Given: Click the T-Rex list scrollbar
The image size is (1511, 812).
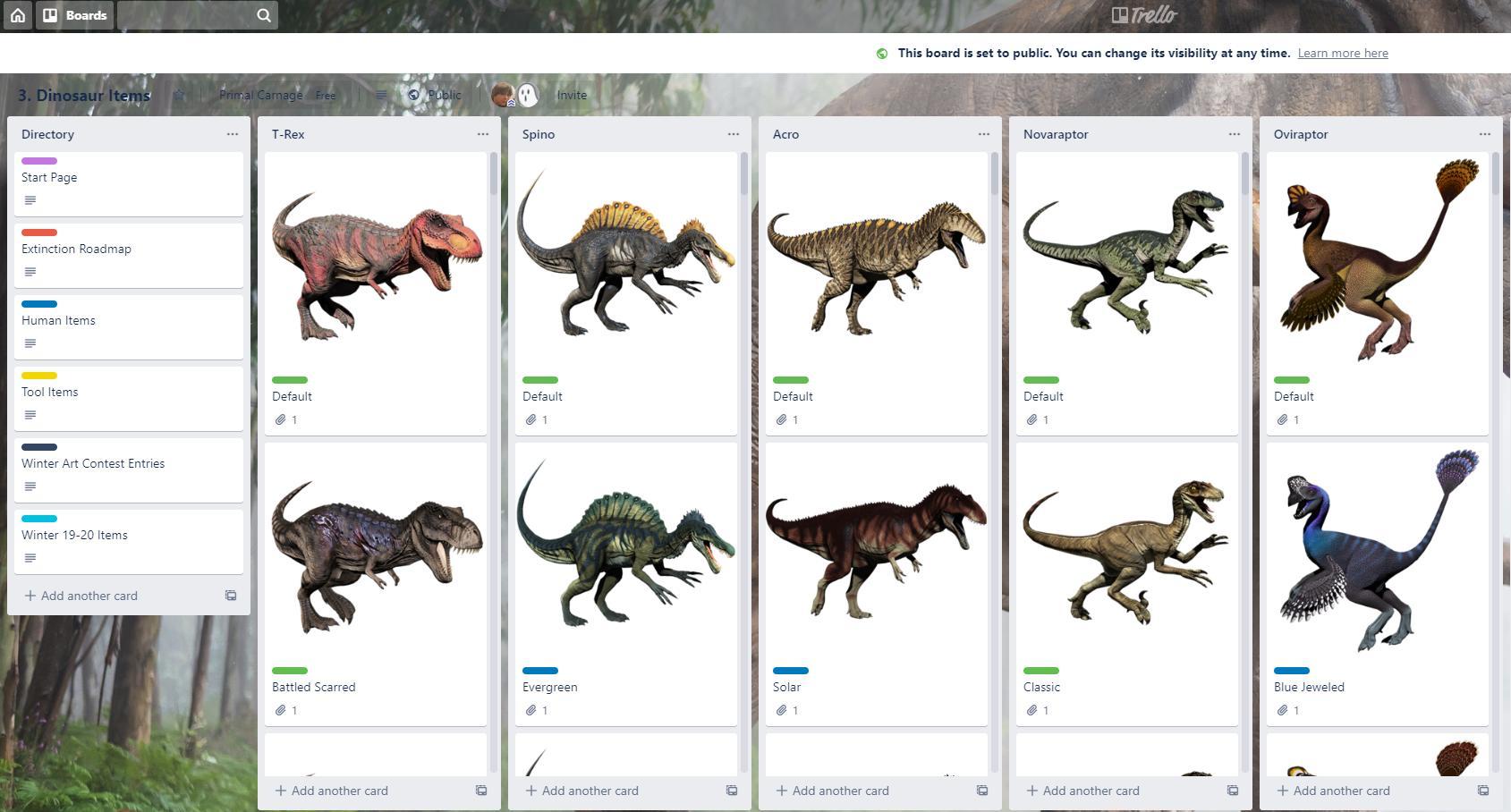Looking at the screenshot, I should pyautogui.click(x=494, y=173).
